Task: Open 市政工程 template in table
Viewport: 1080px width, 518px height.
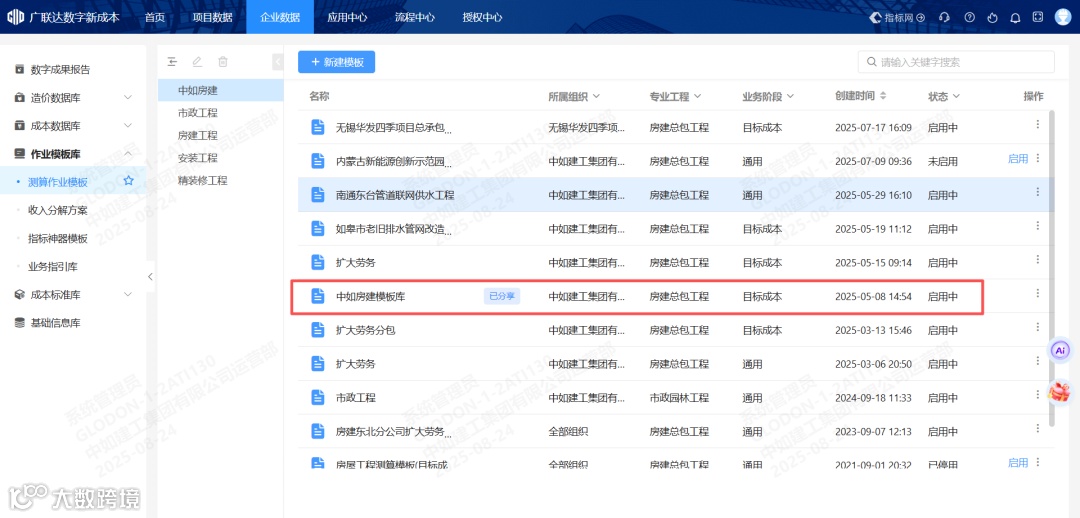Action: (x=355, y=397)
